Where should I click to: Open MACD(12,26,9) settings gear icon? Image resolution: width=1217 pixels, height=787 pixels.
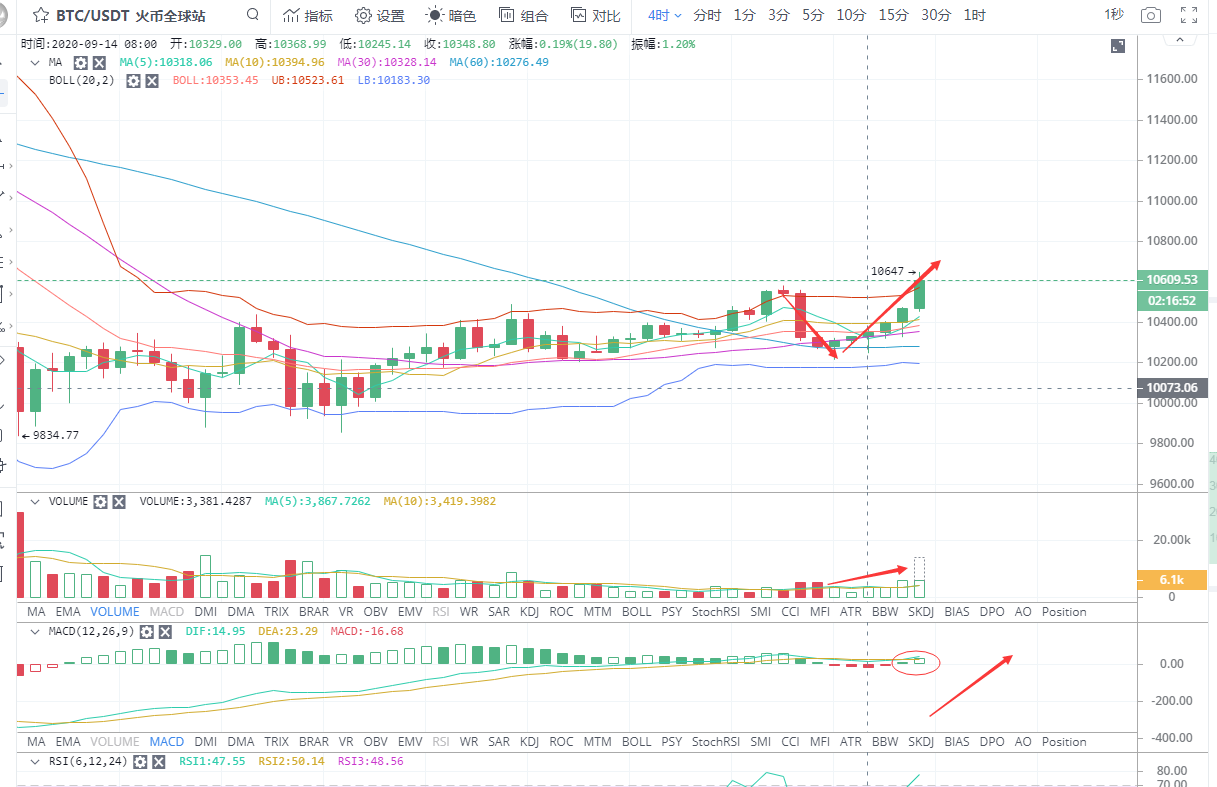pos(146,632)
